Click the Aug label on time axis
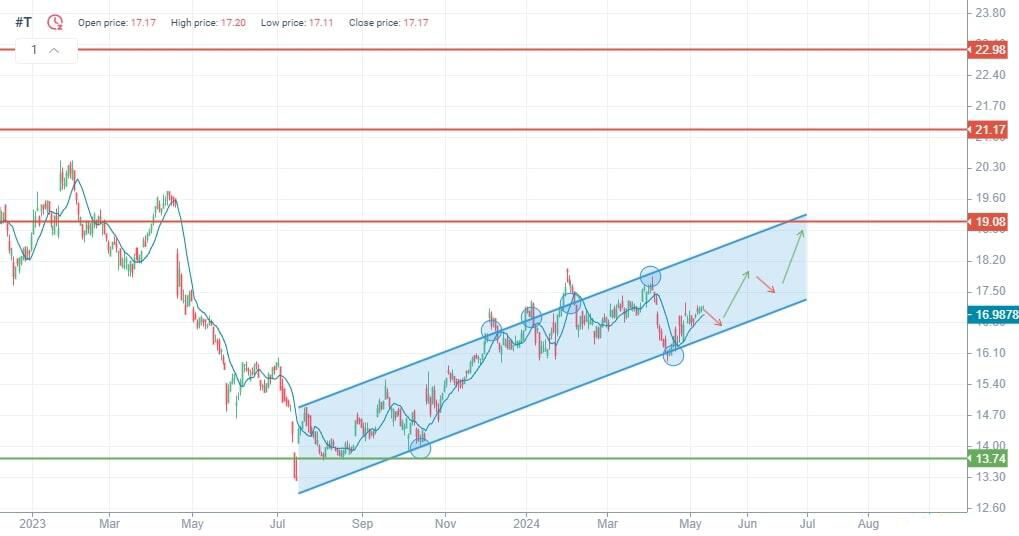The width and height of the screenshot is (1019, 536). coord(868,523)
